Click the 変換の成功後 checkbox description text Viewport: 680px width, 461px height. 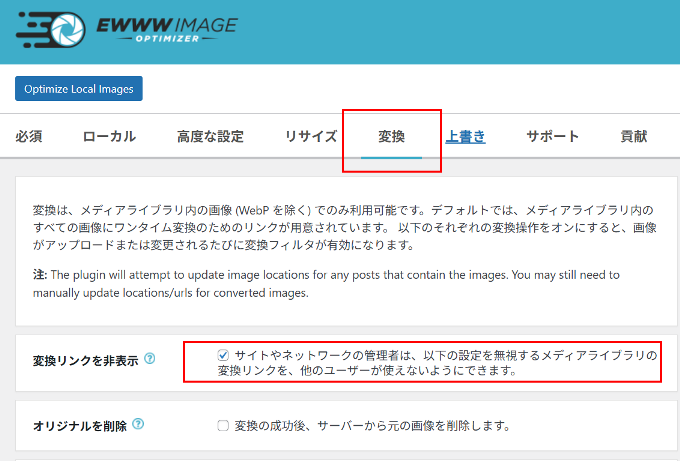372,426
